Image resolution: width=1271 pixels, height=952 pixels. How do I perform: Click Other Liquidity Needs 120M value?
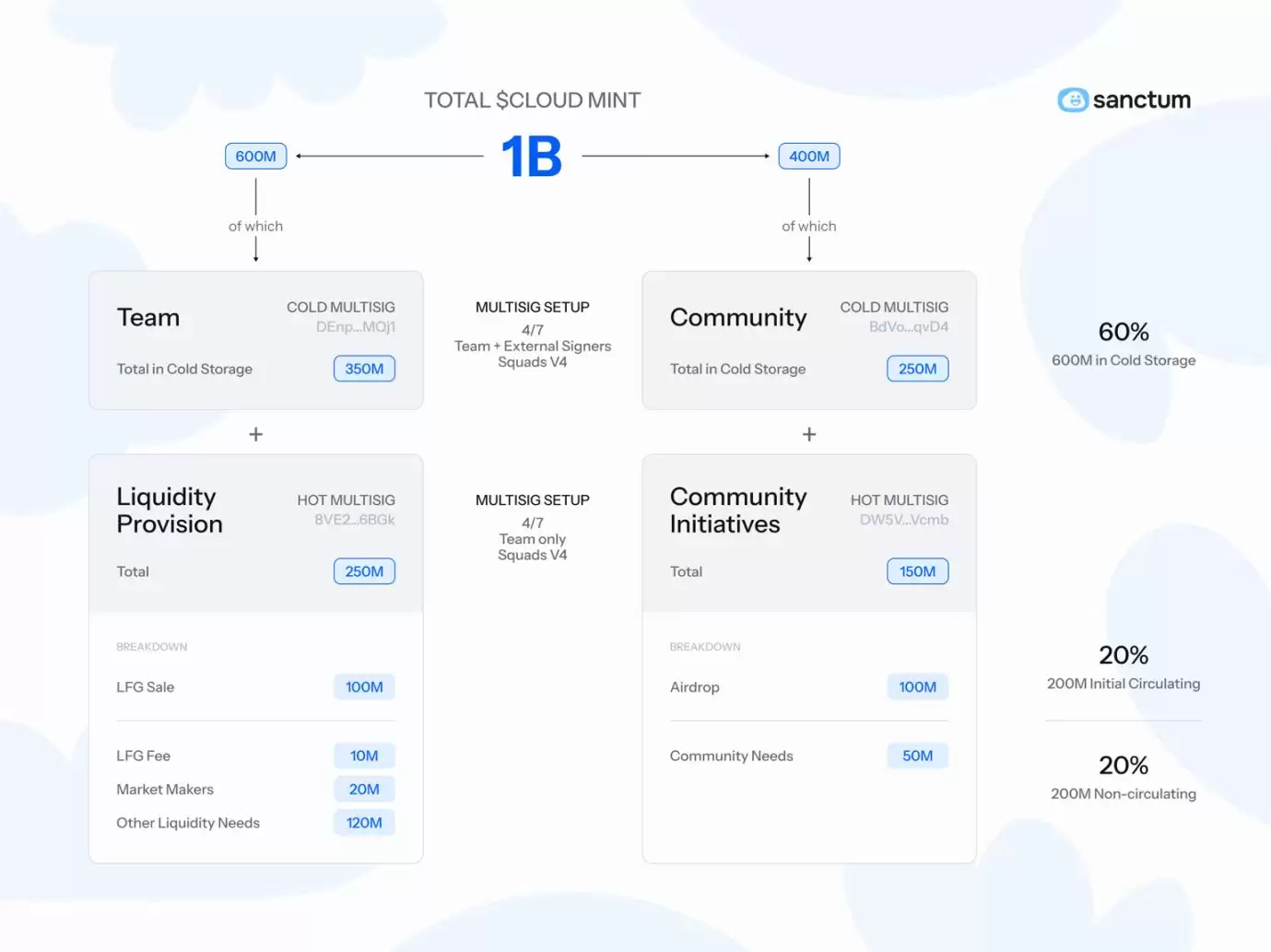point(364,823)
